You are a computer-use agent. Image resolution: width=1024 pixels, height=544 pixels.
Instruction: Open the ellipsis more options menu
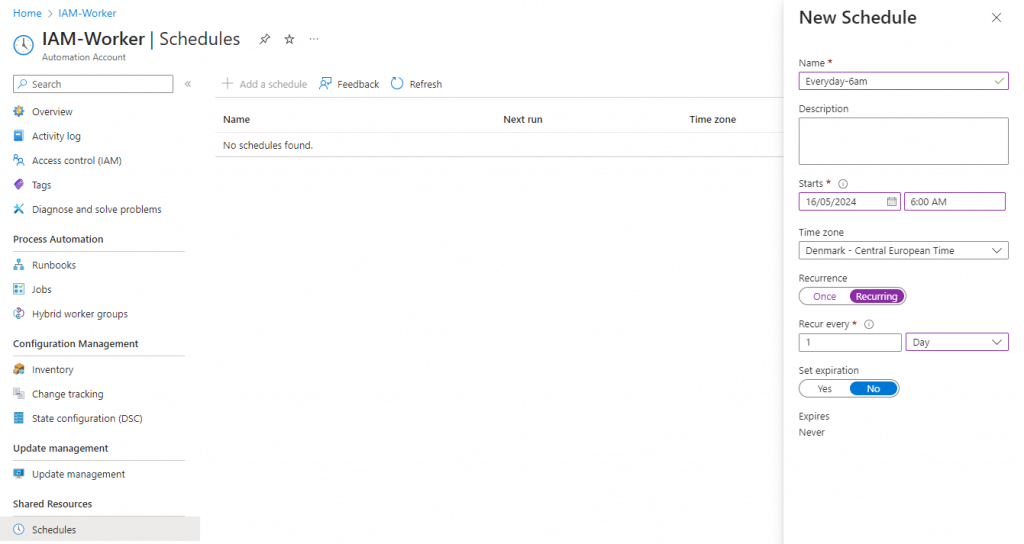(314, 39)
